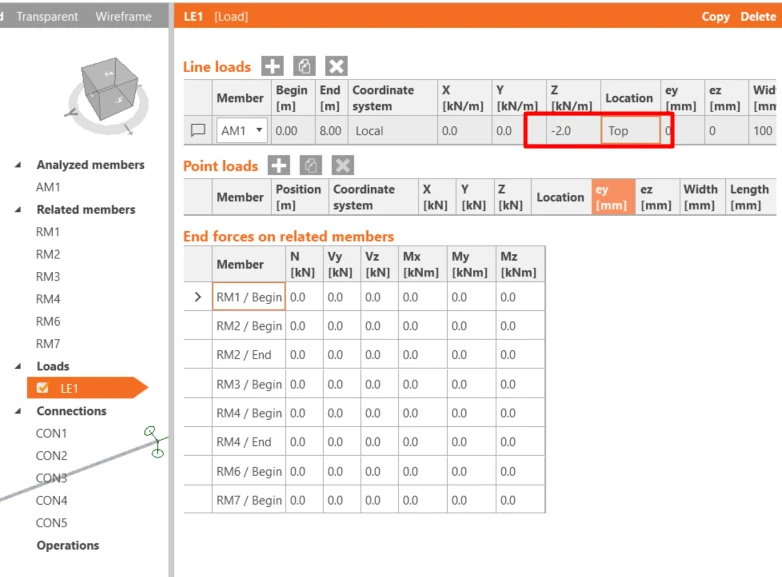This screenshot has width=782, height=577.
Task: Click Copy in the LE1 header
Action: (x=716, y=16)
